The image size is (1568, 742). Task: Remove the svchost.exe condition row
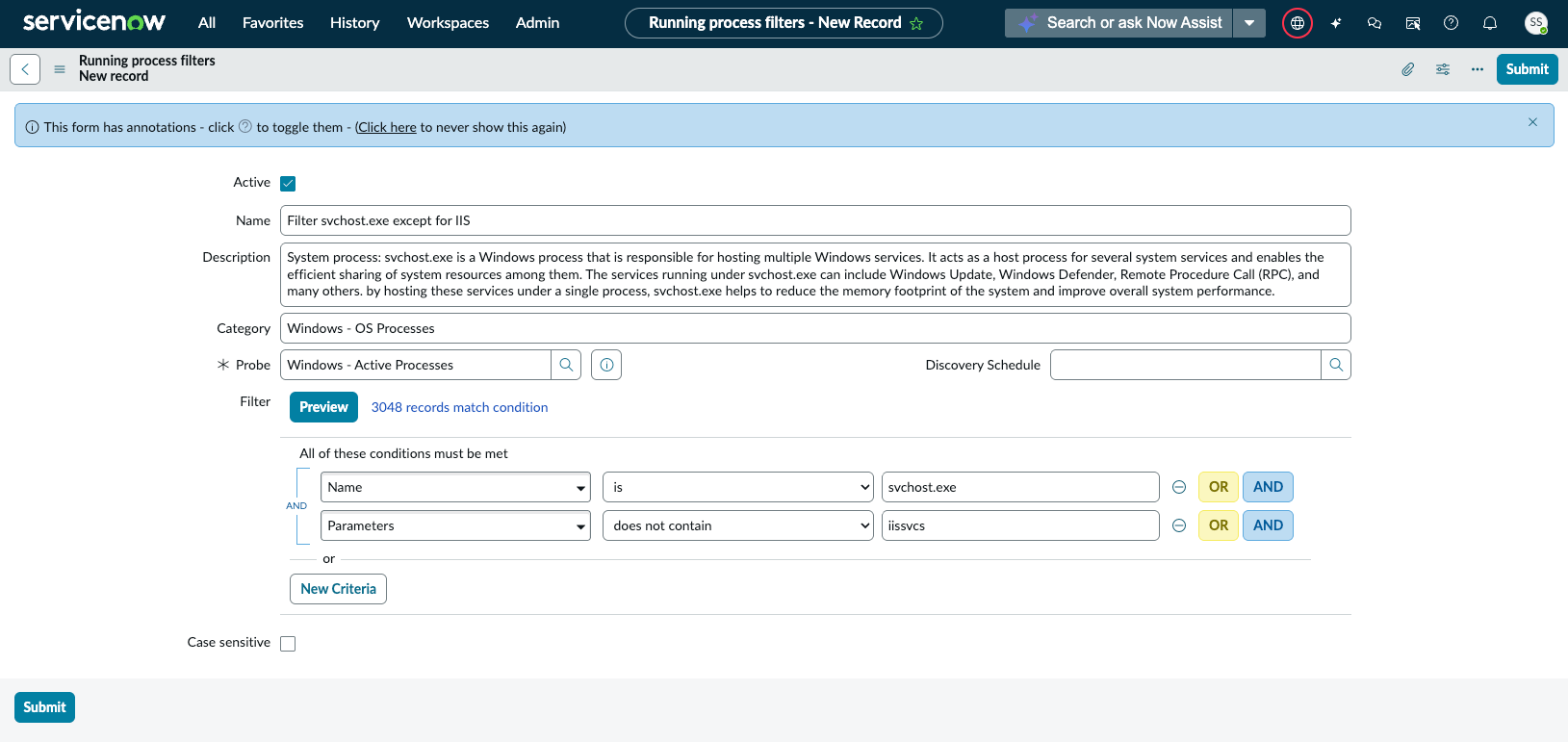tap(1179, 487)
